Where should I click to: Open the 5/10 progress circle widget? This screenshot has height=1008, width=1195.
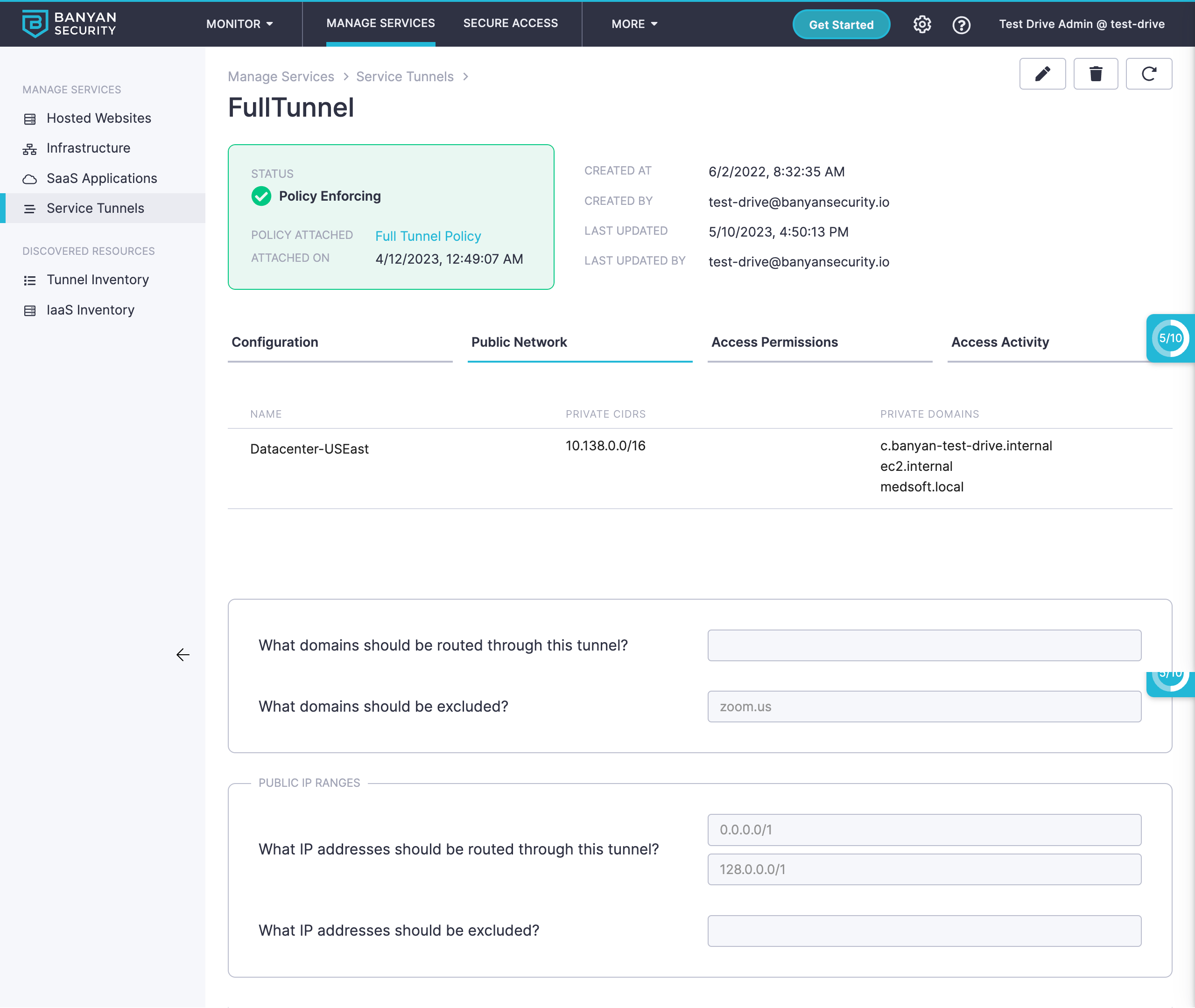[1169, 338]
